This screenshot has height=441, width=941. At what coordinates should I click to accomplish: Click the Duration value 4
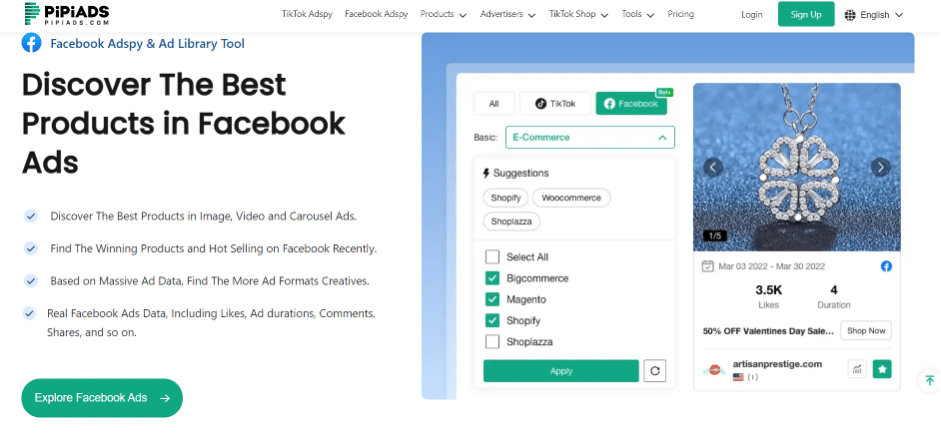click(x=834, y=290)
